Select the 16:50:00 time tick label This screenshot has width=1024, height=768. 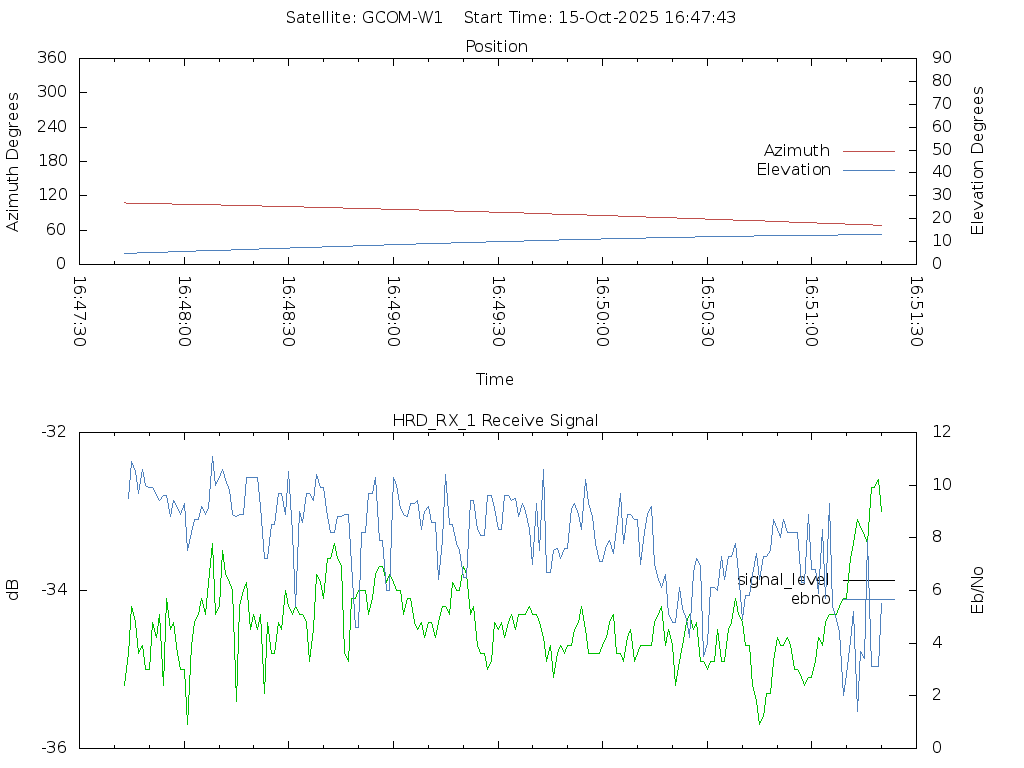[603, 312]
